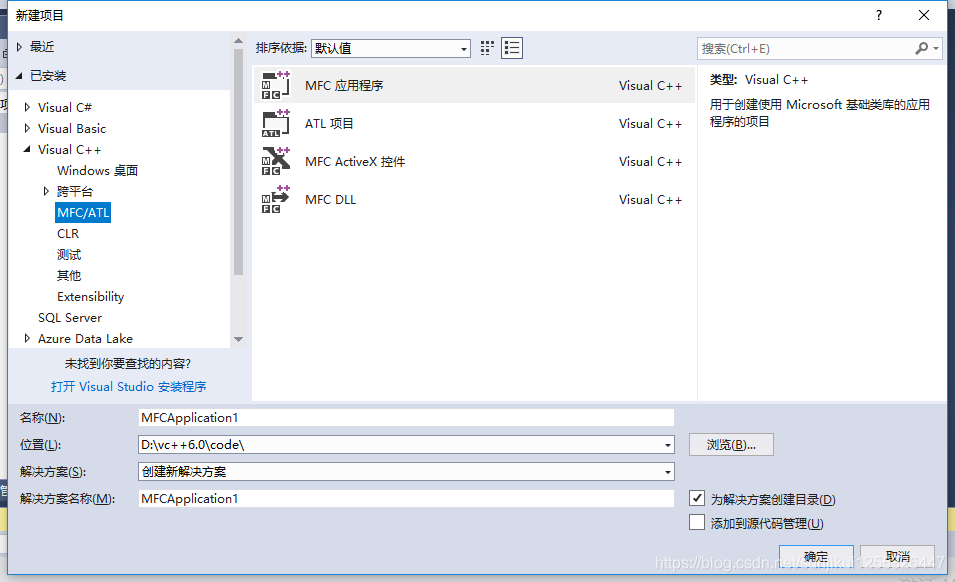955x582 pixels.
Task: Switch to small icons grid view
Action: pyautogui.click(x=487, y=48)
